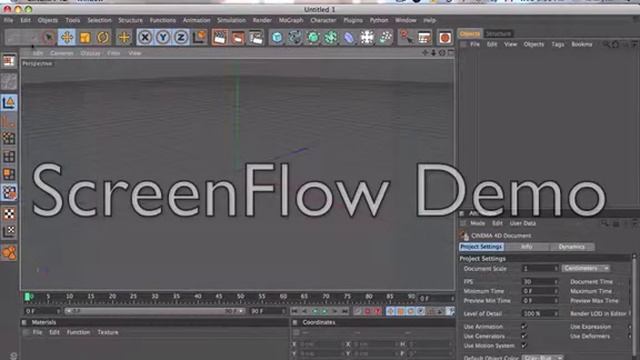Click the red record keyframe button

(367, 311)
